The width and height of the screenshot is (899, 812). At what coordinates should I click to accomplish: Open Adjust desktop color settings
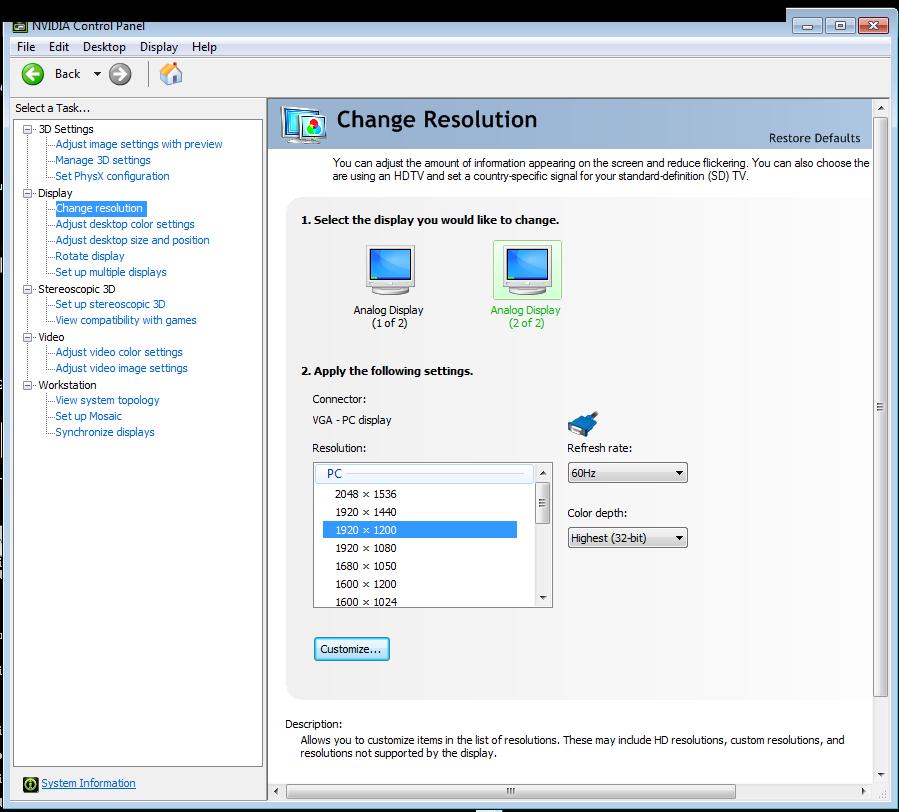click(x=125, y=224)
